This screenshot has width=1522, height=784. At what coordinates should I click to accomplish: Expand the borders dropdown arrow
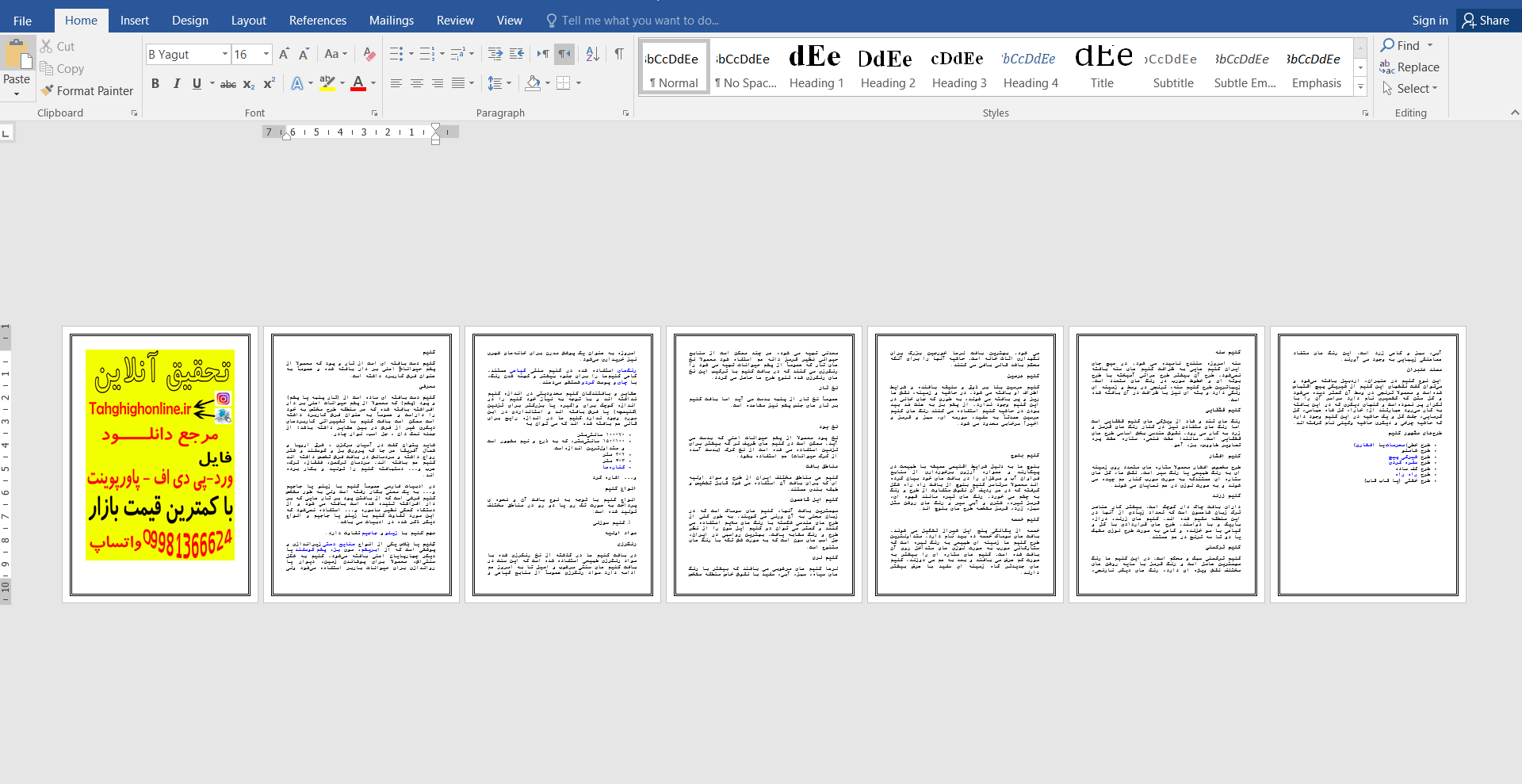tap(579, 83)
